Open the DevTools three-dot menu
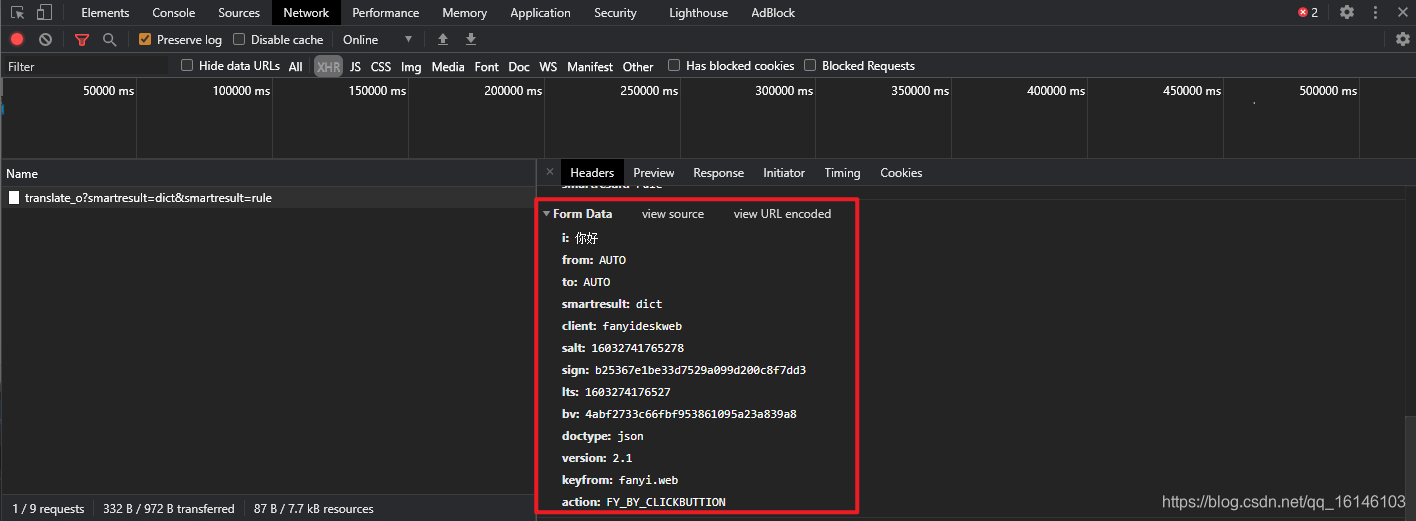The image size is (1416, 521). [1376, 12]
